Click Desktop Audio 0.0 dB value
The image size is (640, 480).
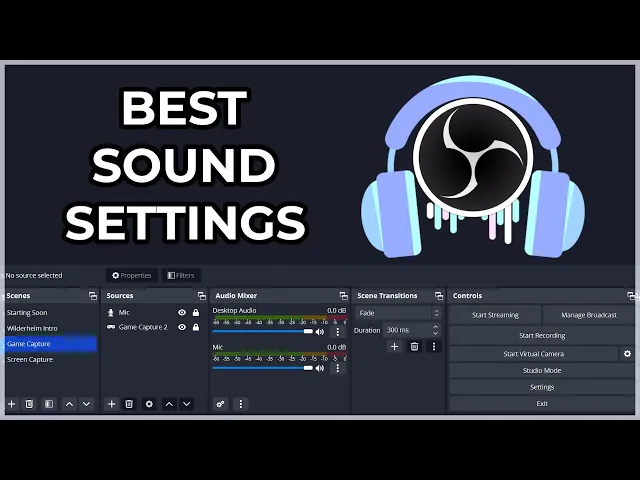pyautogui.click(x=336, y=311)
